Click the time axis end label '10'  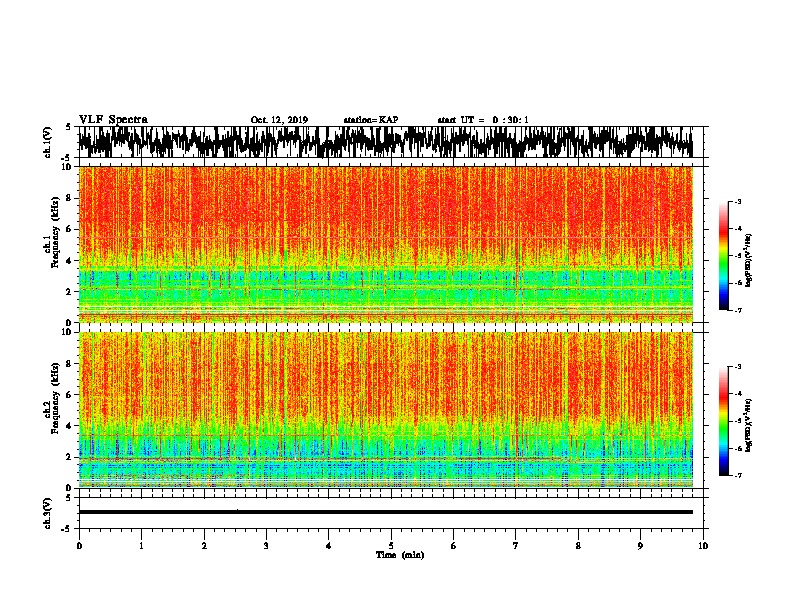[x=703, y=545]
